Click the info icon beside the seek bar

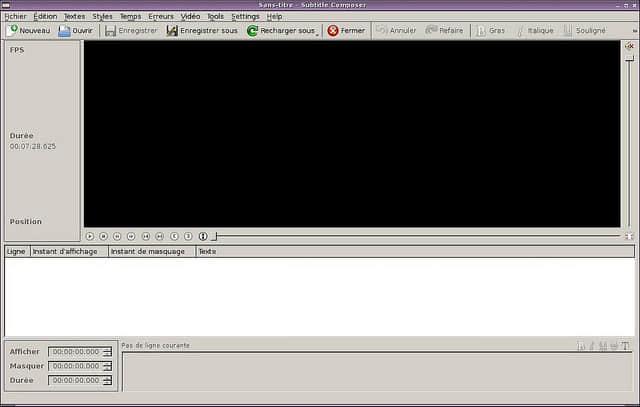pyautogui.click(x=203, y=236)
